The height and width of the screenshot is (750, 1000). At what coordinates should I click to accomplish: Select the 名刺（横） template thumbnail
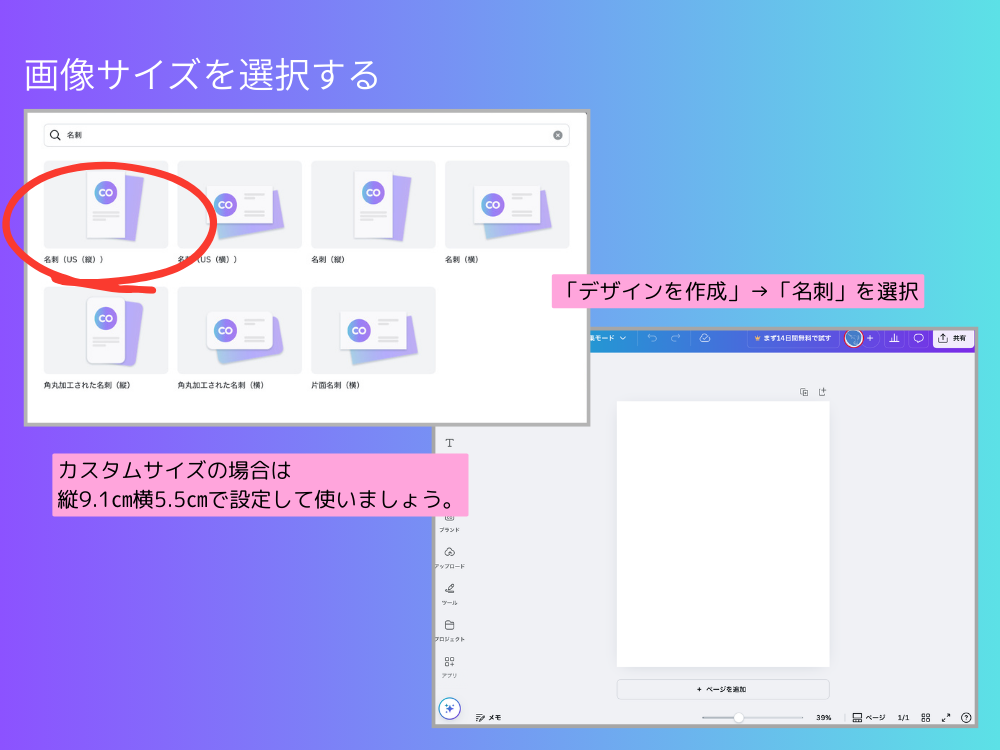point(506,203)
